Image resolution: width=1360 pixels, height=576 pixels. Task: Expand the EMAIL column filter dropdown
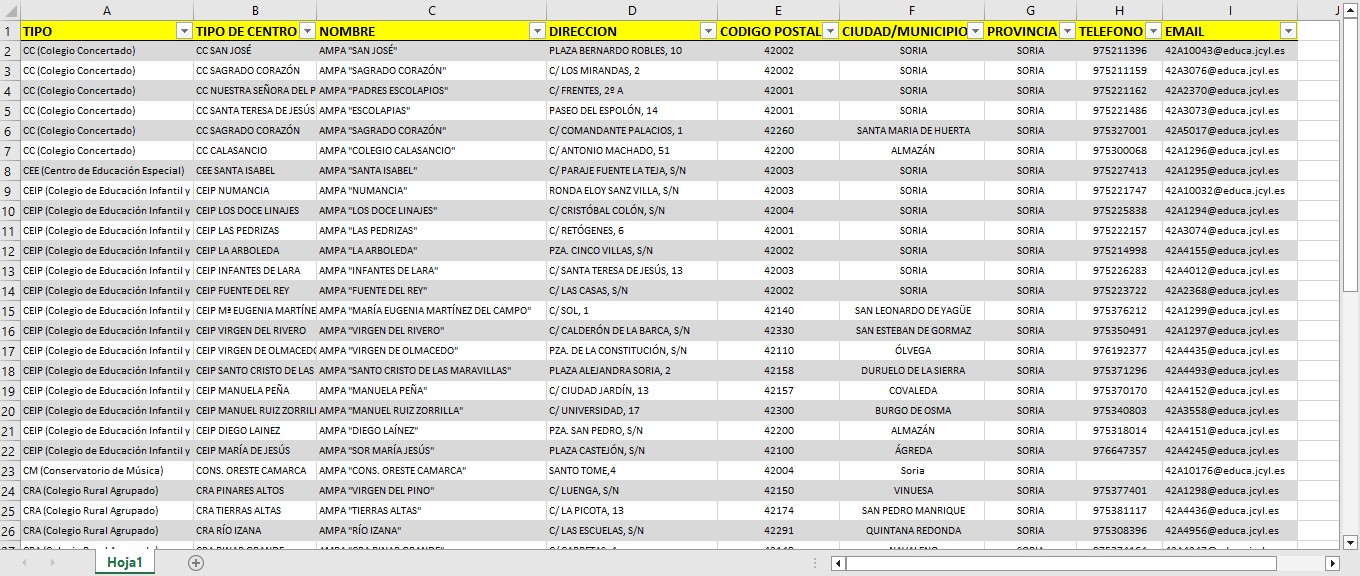tap(1288, 31)
